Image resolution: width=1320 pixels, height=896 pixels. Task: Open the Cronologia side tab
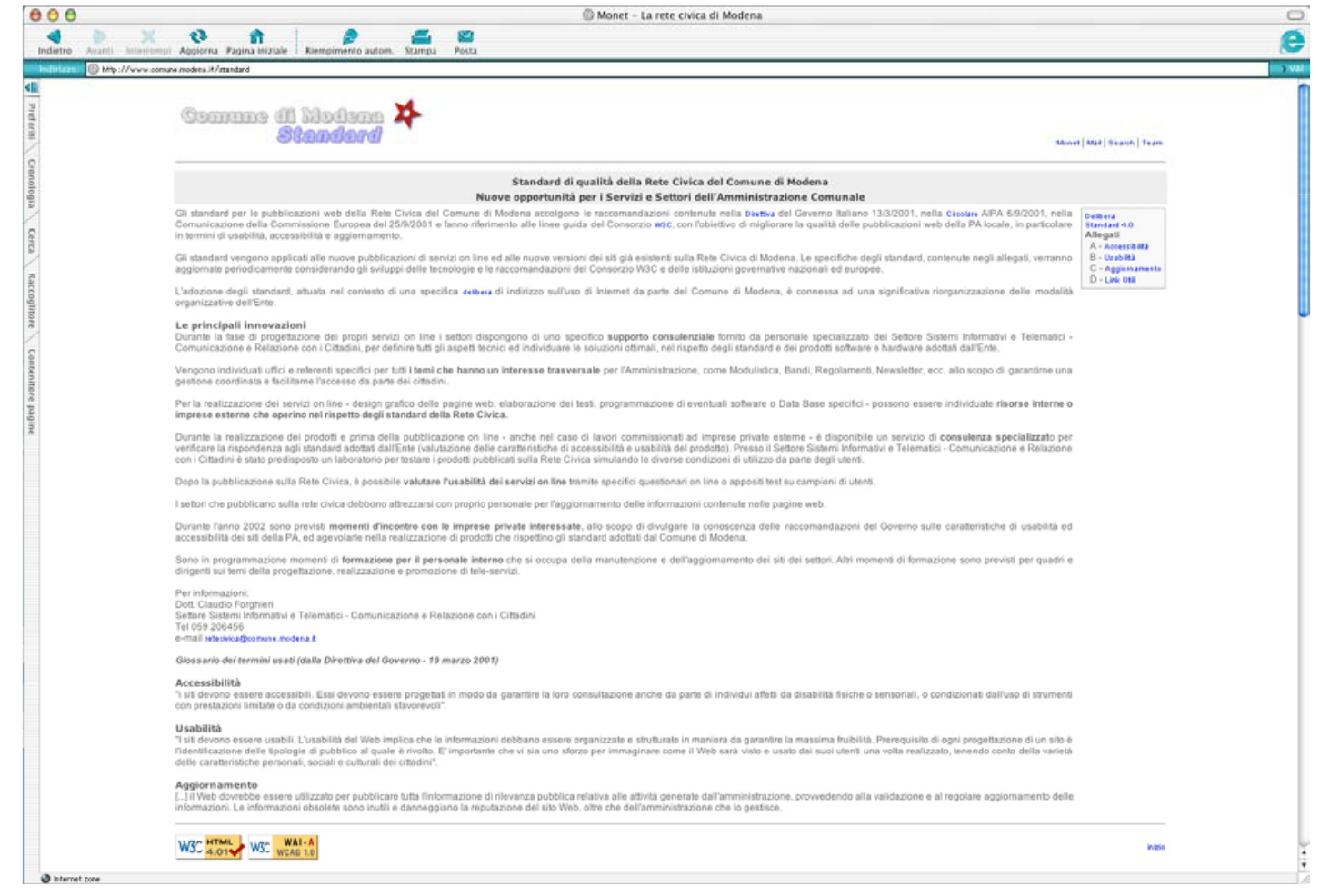[x=31, y=184]
